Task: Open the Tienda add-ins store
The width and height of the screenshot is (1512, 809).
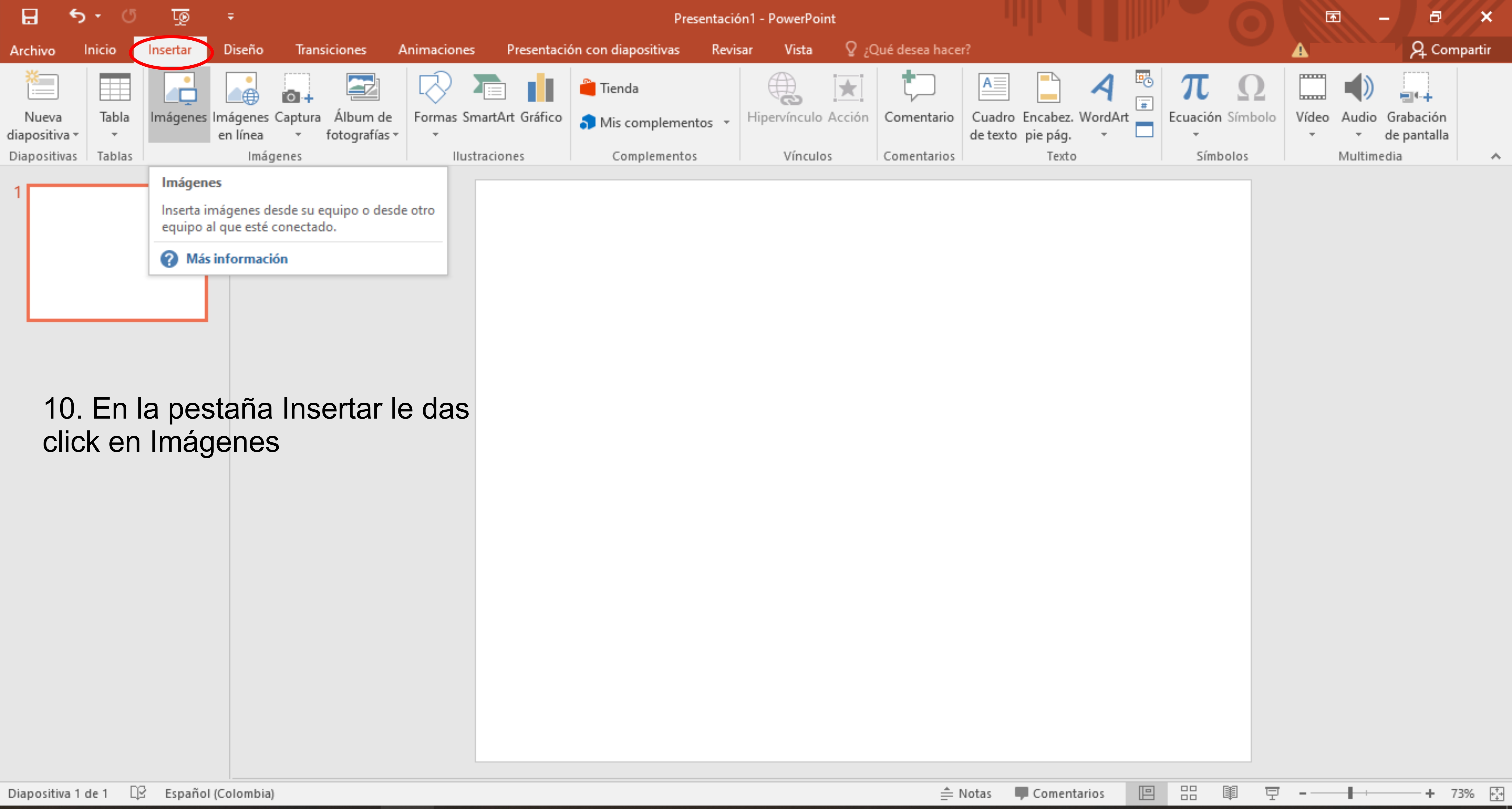Action: click(x=610, y=88)
